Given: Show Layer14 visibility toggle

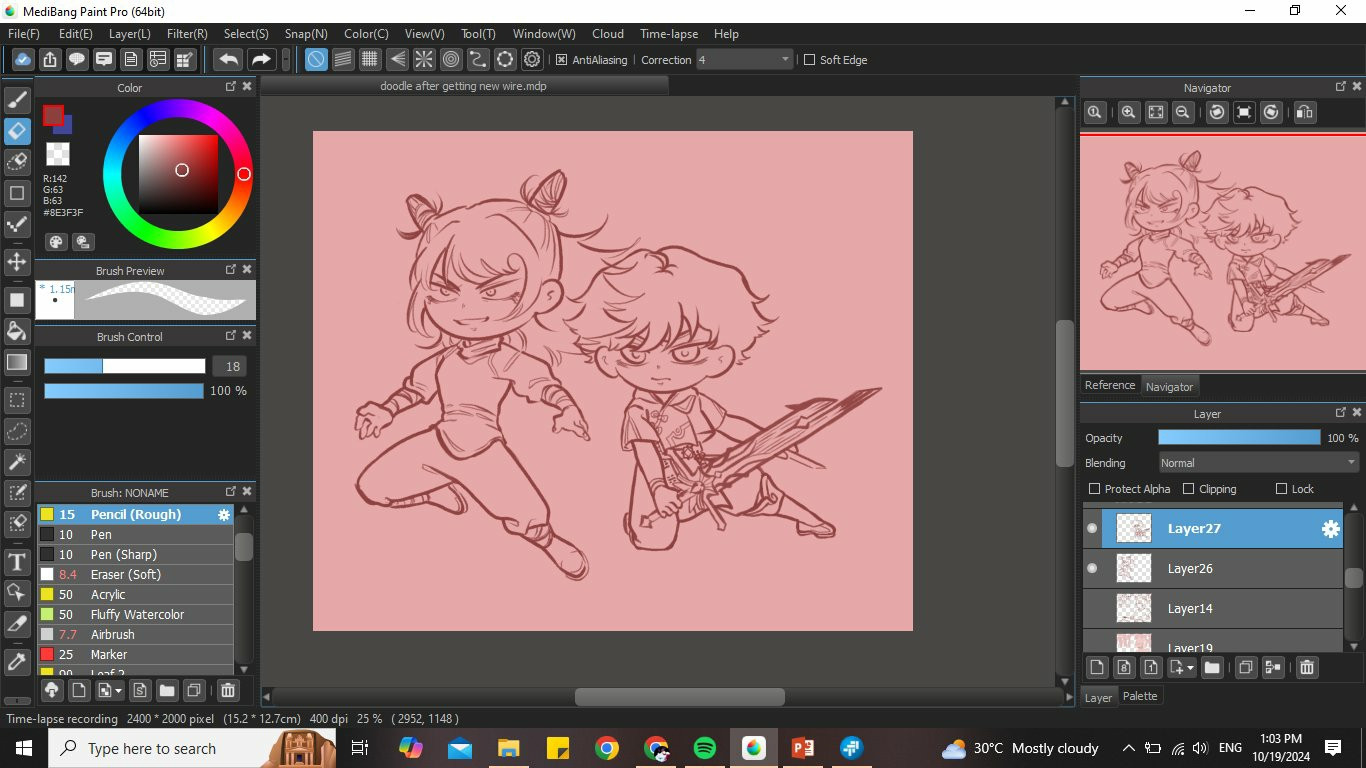Looking at the screenshot, I should (1092, 608).
